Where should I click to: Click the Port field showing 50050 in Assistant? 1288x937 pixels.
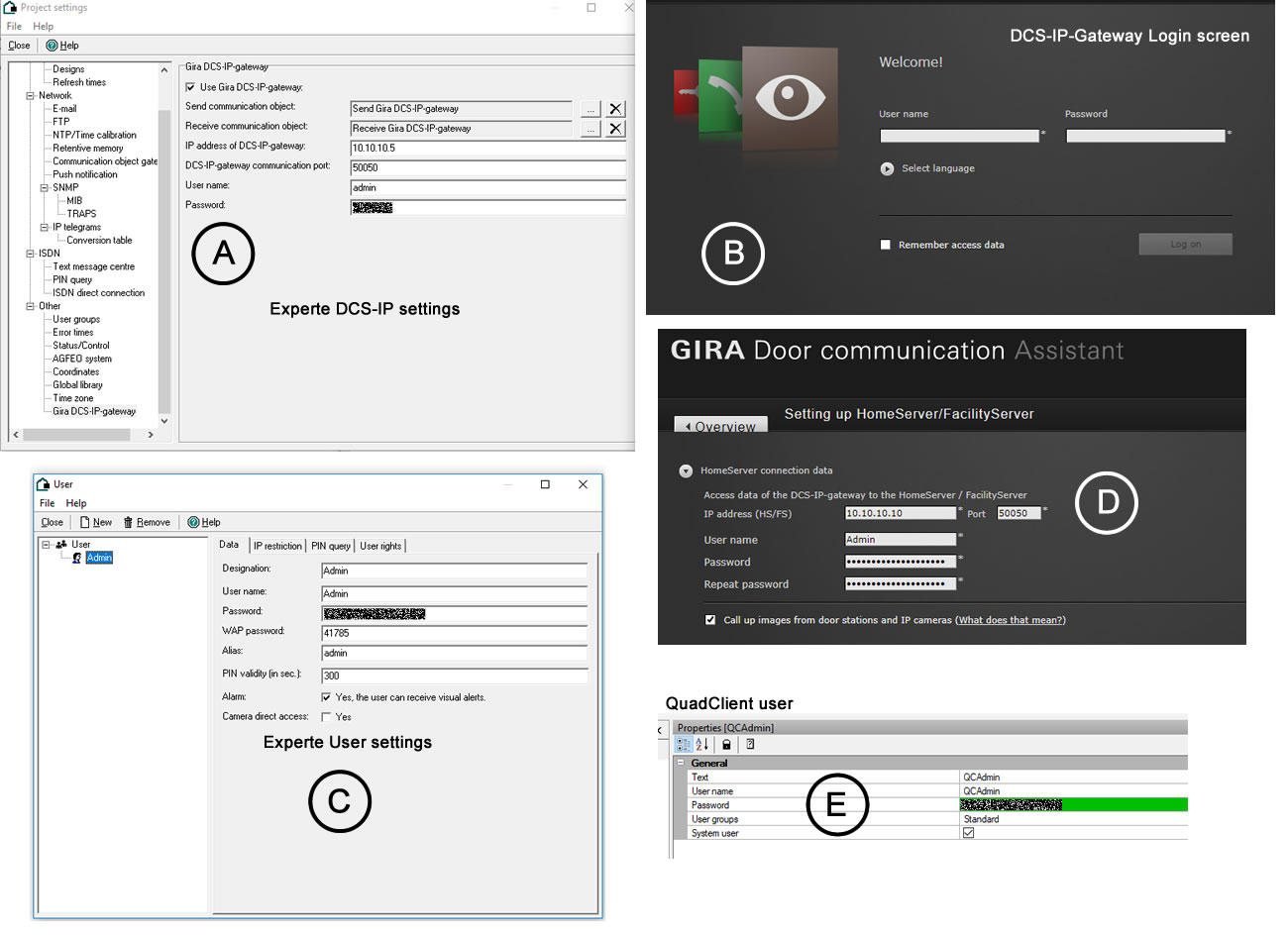1019,513
